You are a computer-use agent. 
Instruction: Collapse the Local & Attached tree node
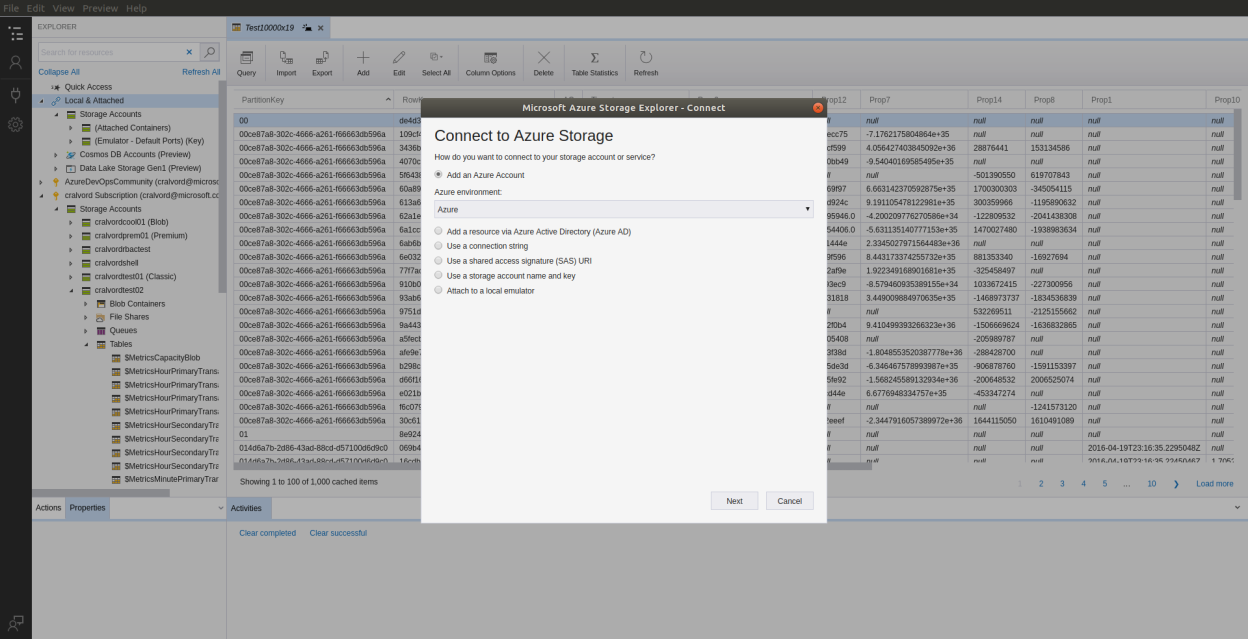[42, 101]
